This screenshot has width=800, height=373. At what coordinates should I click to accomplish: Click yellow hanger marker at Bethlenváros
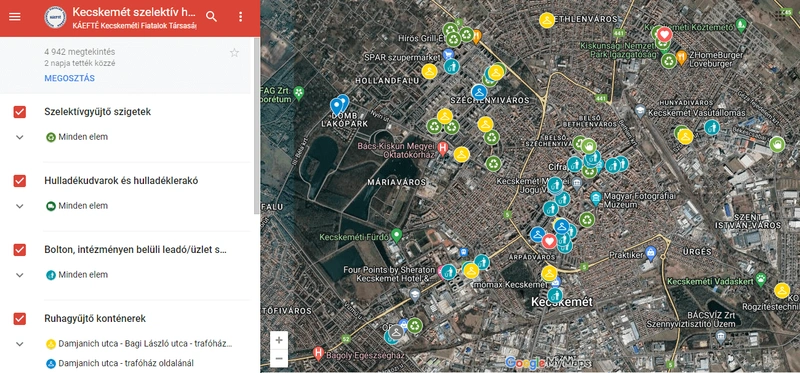click(547, 20)
